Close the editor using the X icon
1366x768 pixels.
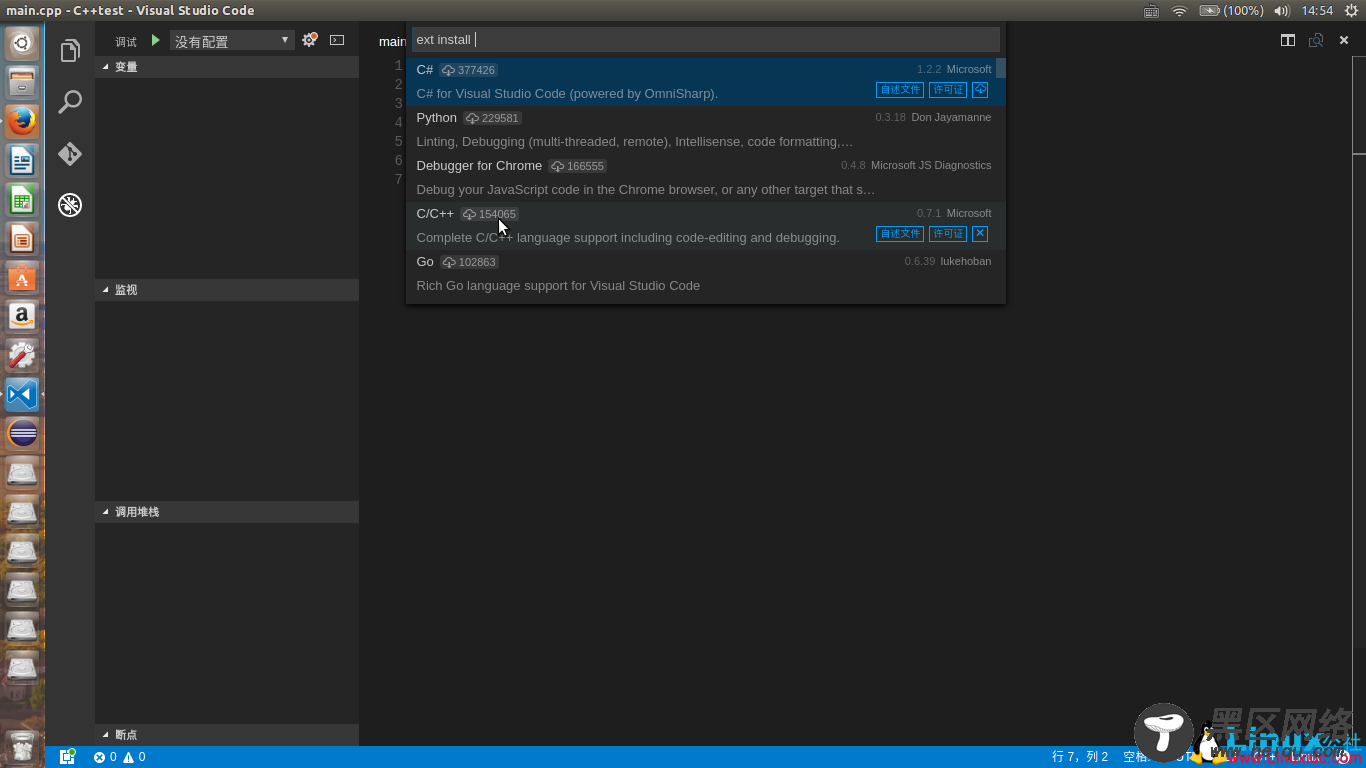point(1344,40)
